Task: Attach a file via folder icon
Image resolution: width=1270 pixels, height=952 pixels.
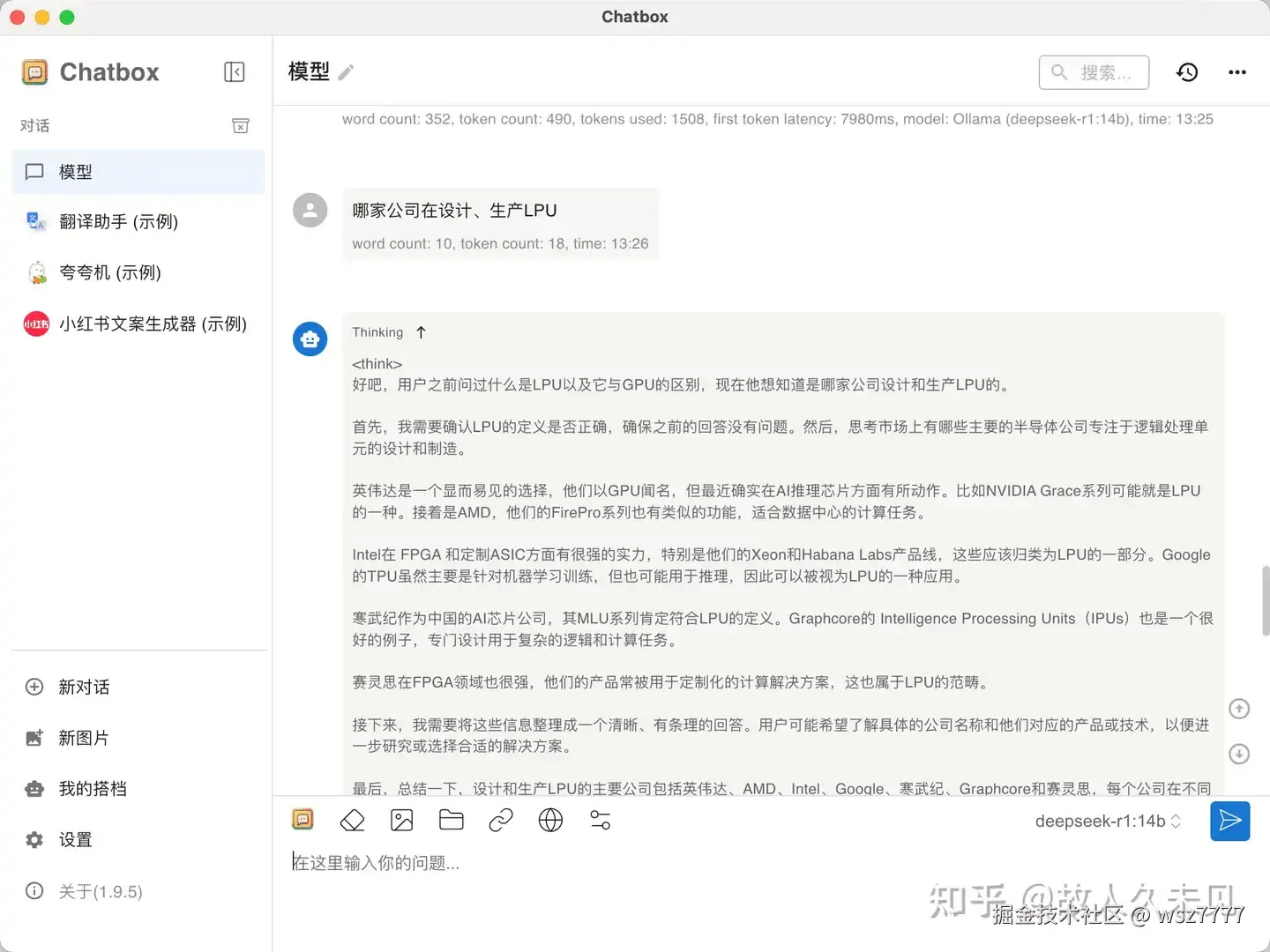Action: point(452,821)
